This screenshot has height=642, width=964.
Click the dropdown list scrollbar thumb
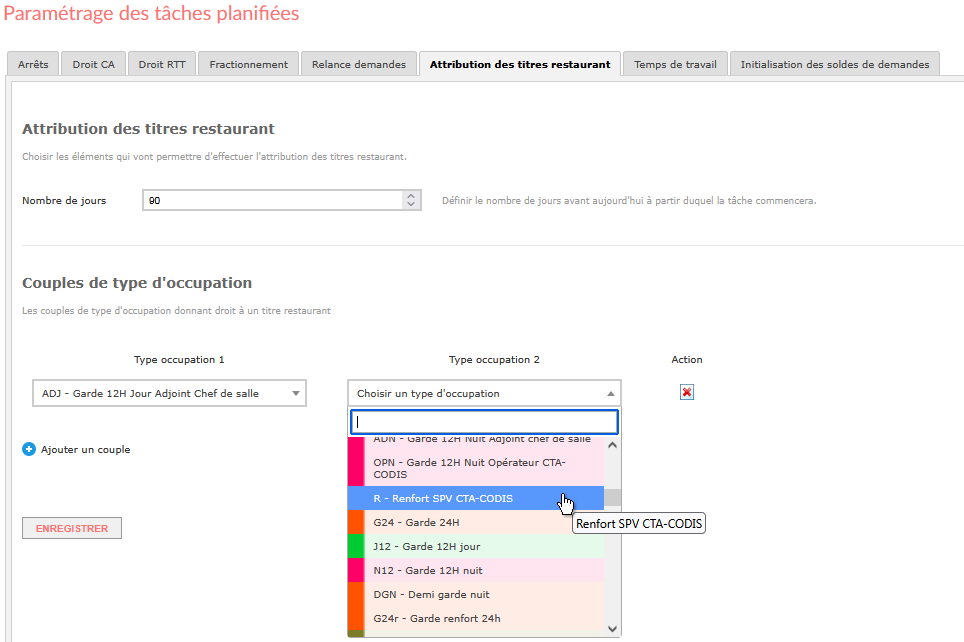coord(612,497)
